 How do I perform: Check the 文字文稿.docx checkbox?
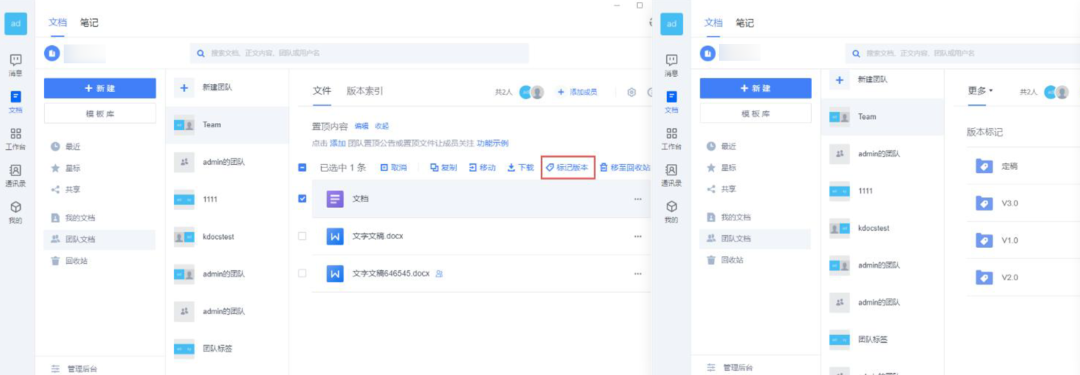click(302, 236)
